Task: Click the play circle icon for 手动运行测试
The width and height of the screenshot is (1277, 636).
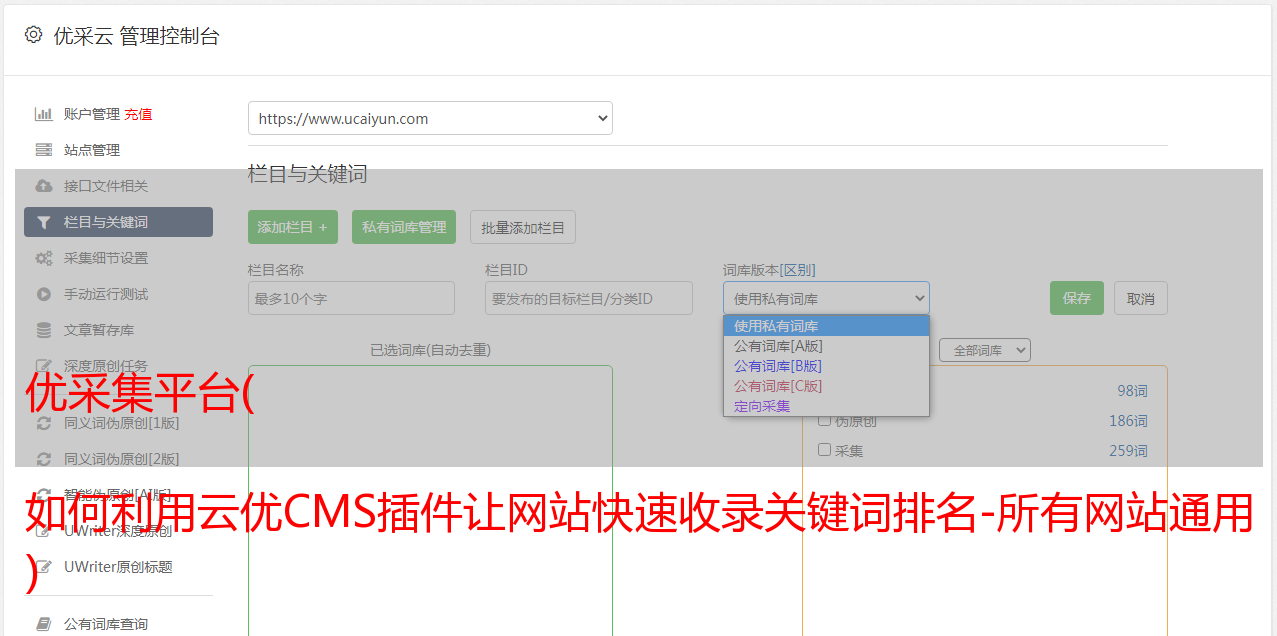Action: tap(43, 294)
